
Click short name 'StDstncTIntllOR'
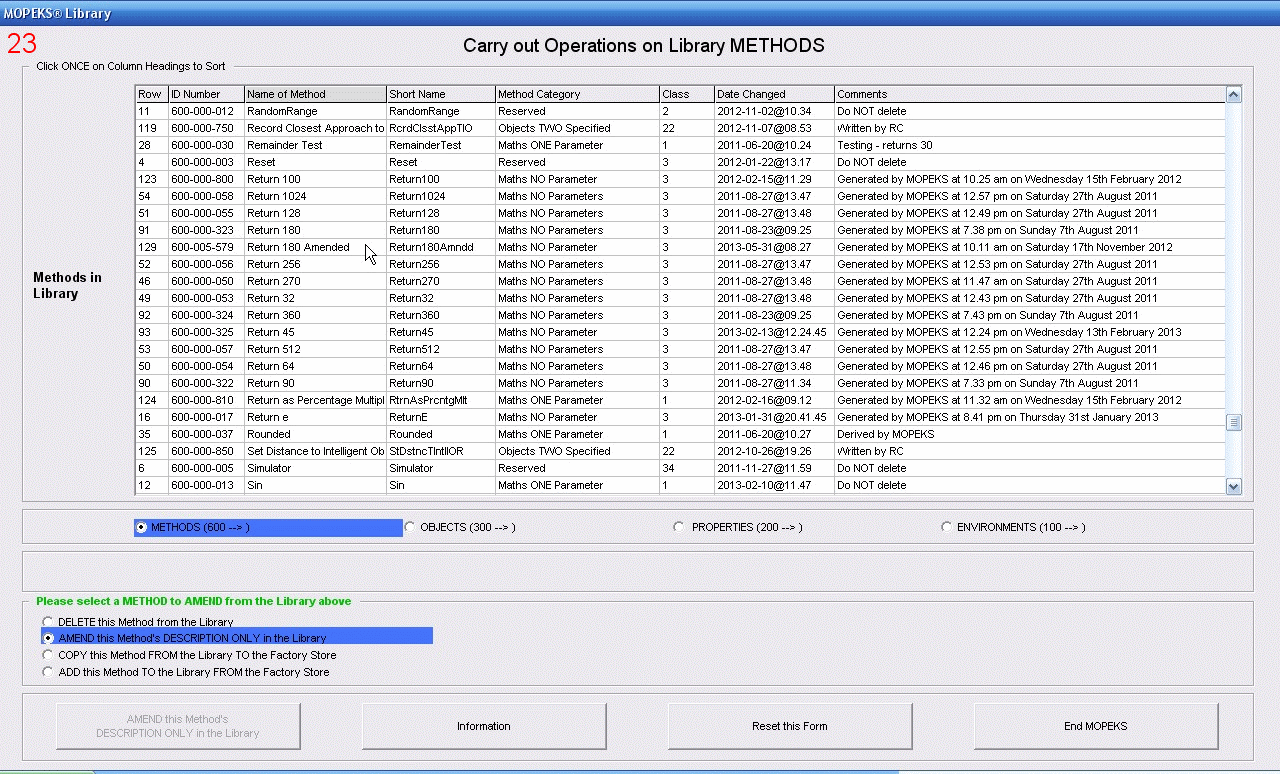[426, 451]
